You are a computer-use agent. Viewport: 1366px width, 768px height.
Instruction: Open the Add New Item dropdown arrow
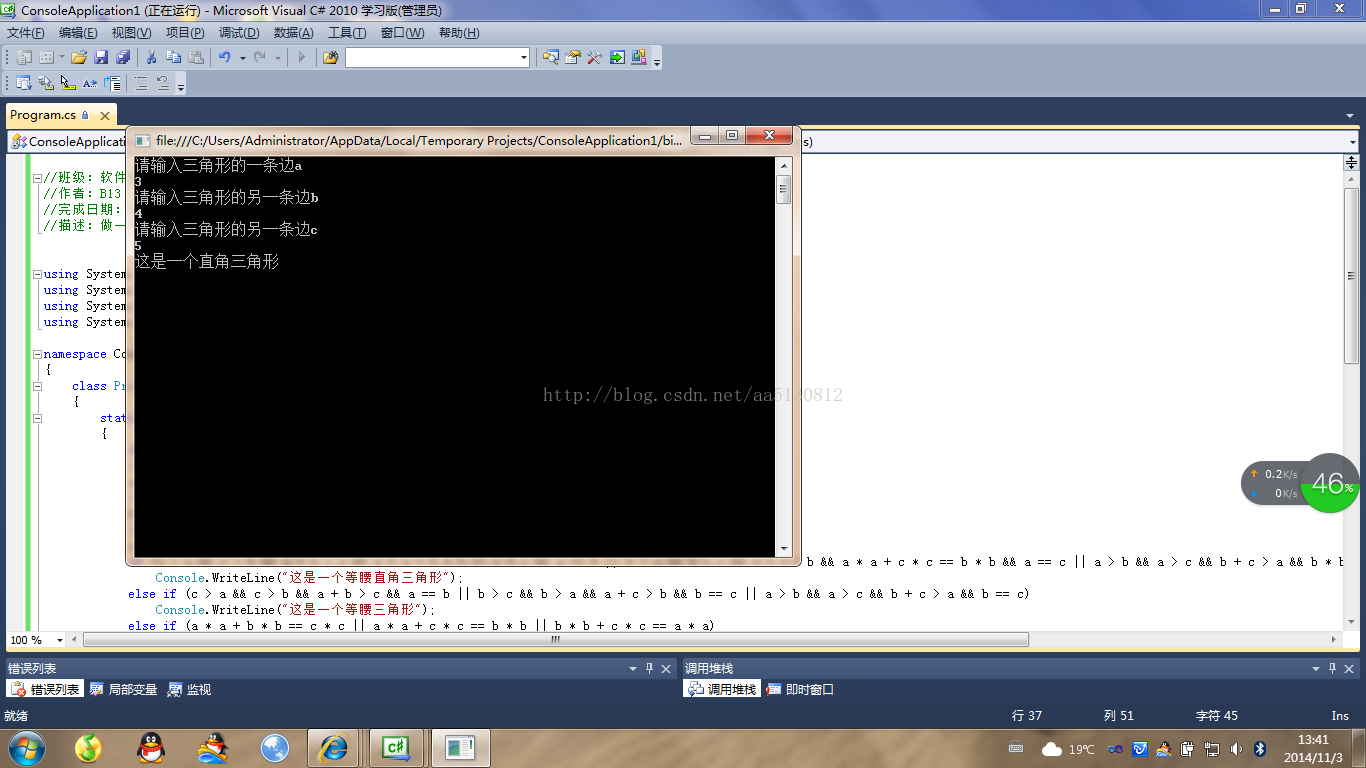coord(61,58)
